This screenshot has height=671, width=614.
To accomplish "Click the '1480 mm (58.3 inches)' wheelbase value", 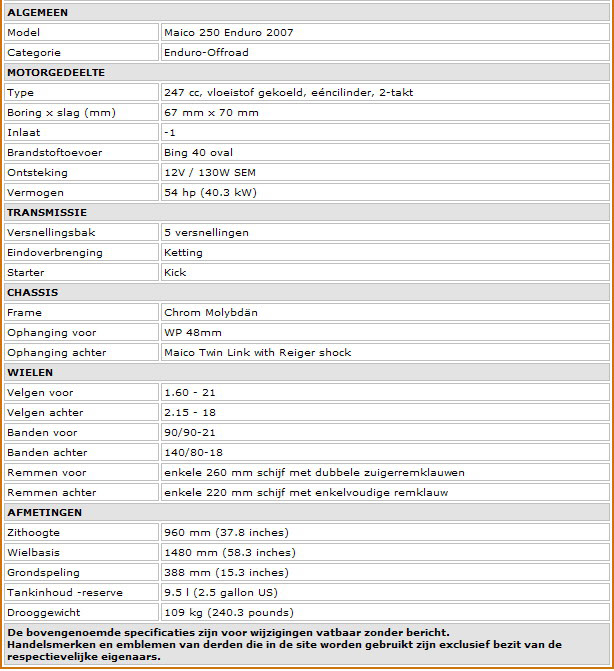I will click(x=230, y=553).
